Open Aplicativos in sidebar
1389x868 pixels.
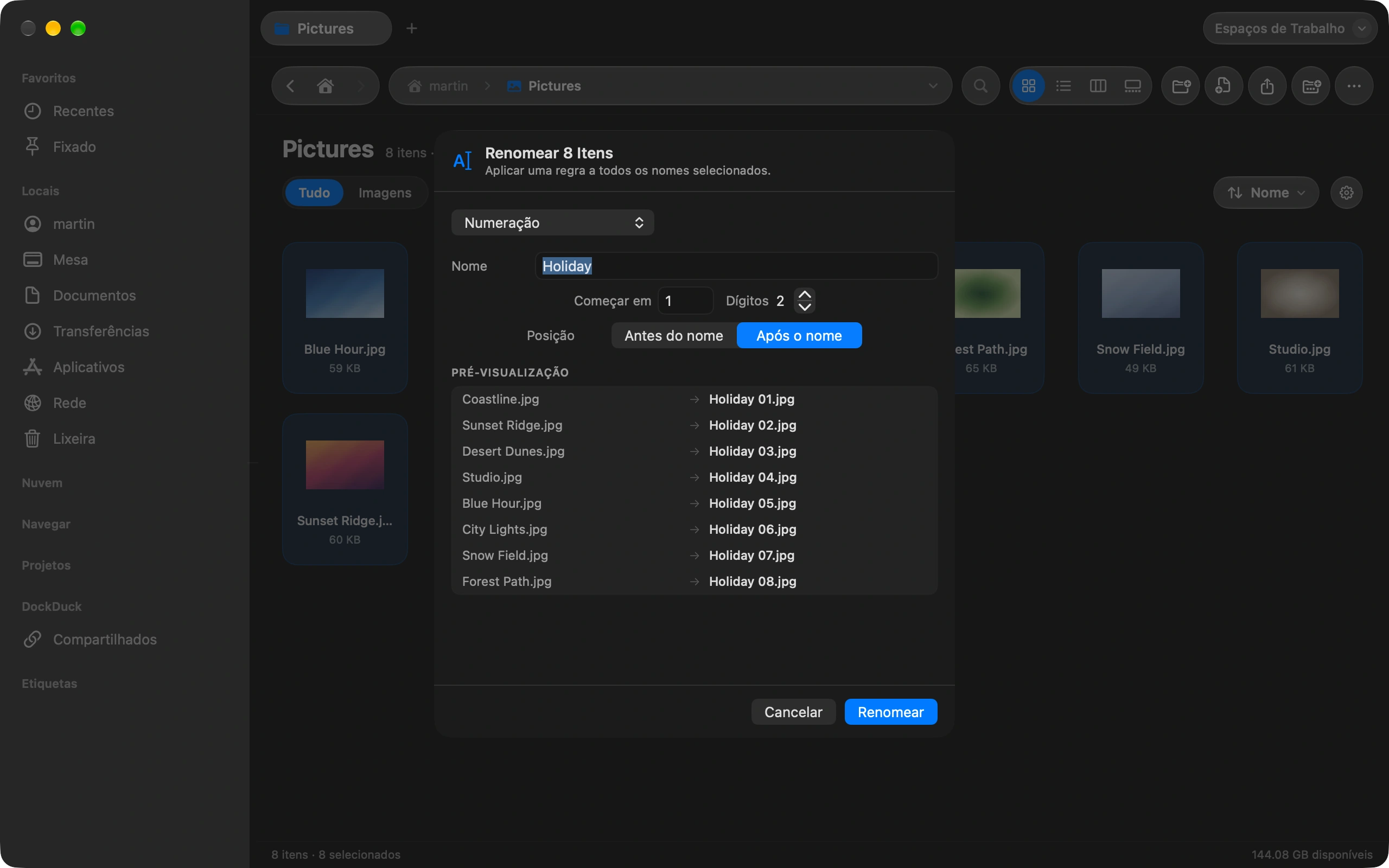click(74, 367)
